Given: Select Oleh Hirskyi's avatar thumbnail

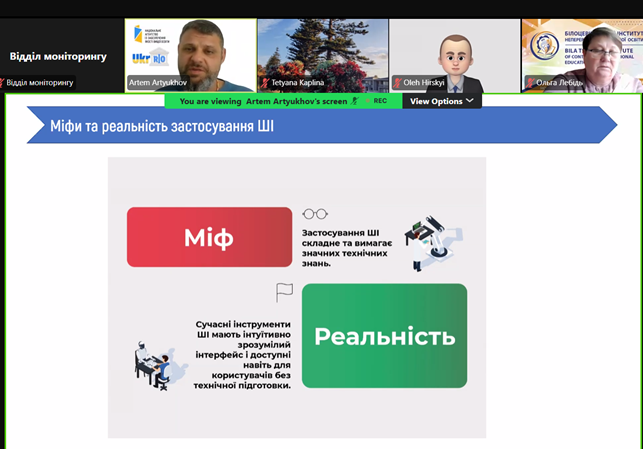Looking at the screenshot, I should [453, 55].
